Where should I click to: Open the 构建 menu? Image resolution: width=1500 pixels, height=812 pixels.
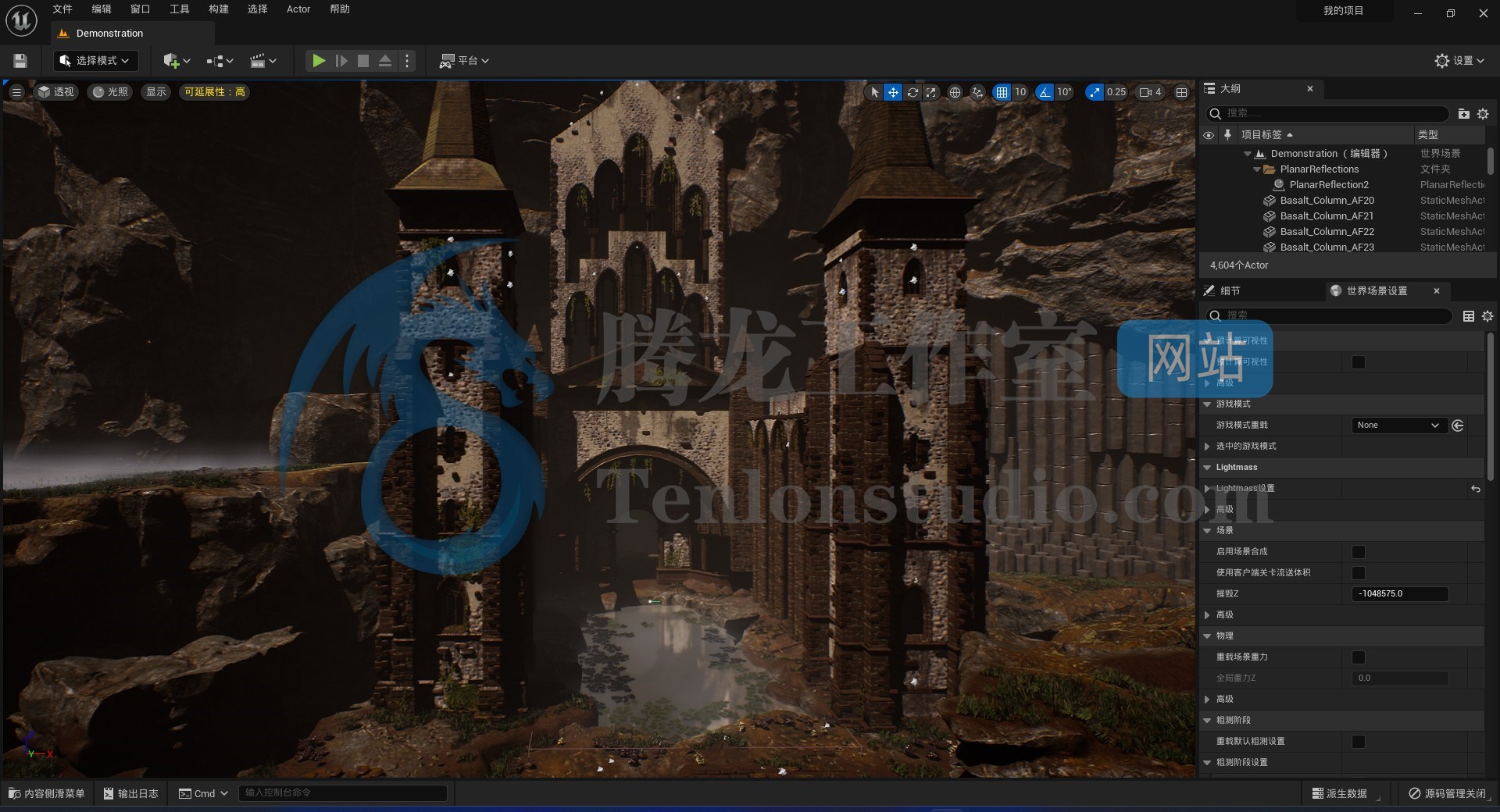(x=219, y=9)
